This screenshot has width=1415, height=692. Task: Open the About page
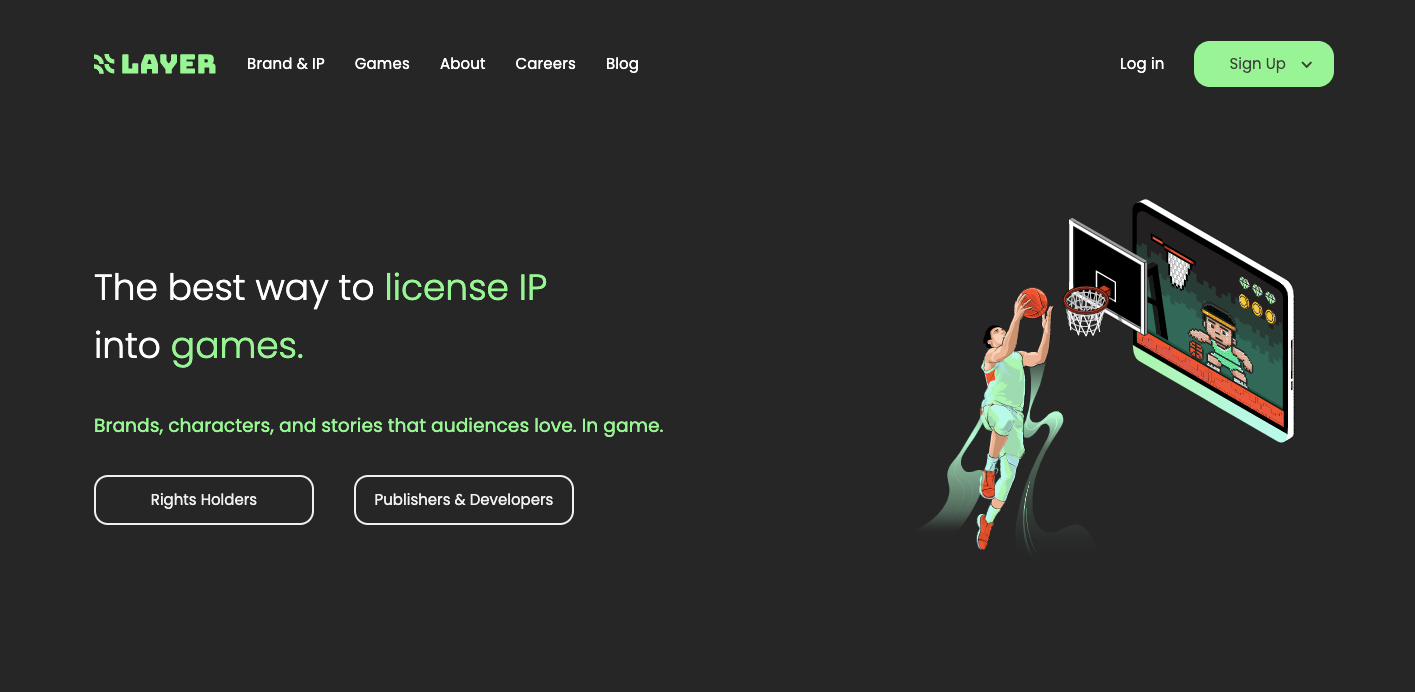click(462, 63)
